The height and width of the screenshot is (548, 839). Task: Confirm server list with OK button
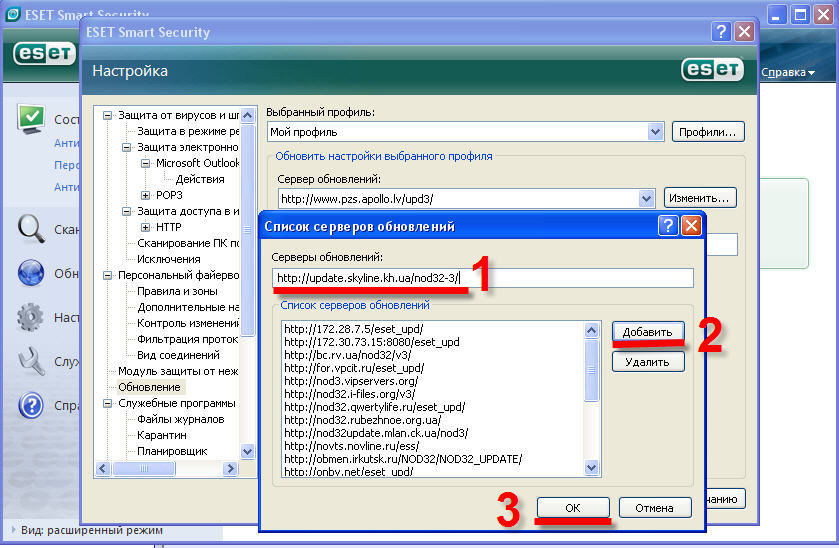tap(573, 507)
